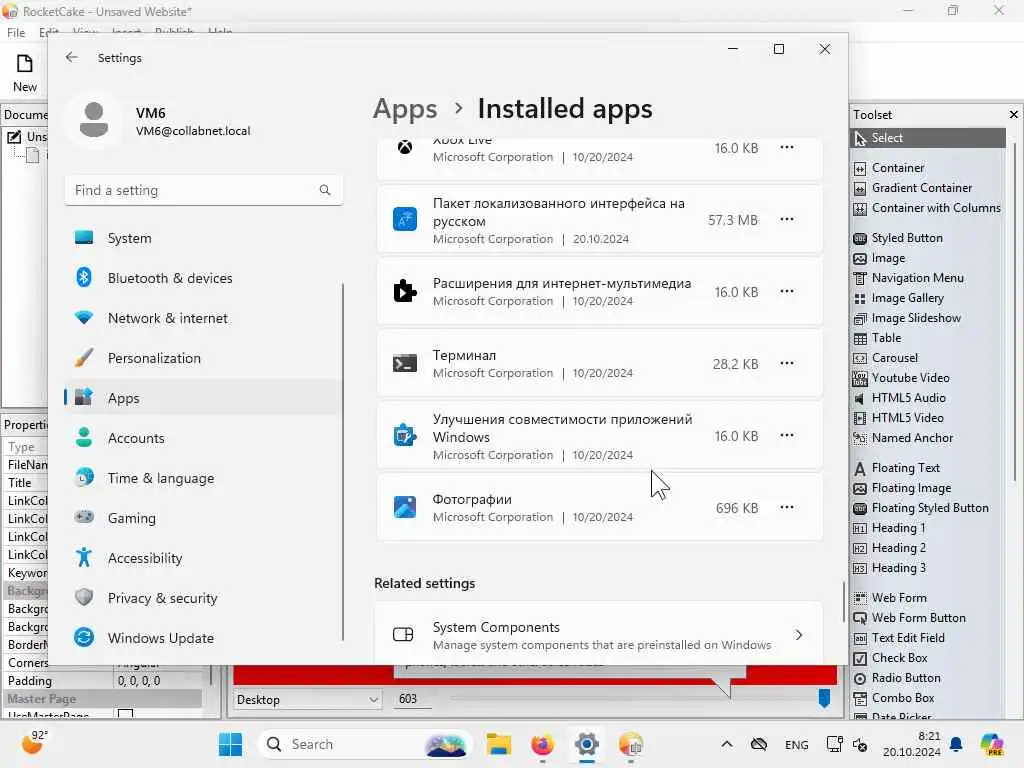
Task: Show hidden system tray icons
Action: (x=726, y=744)
